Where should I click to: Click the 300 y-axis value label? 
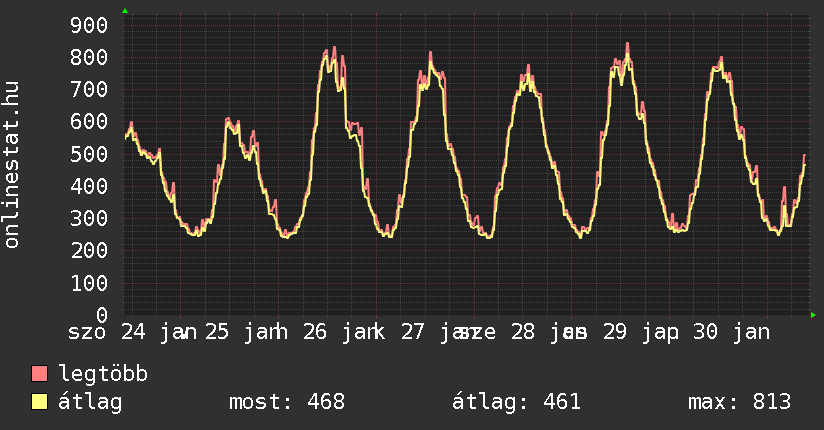point(90,219)
